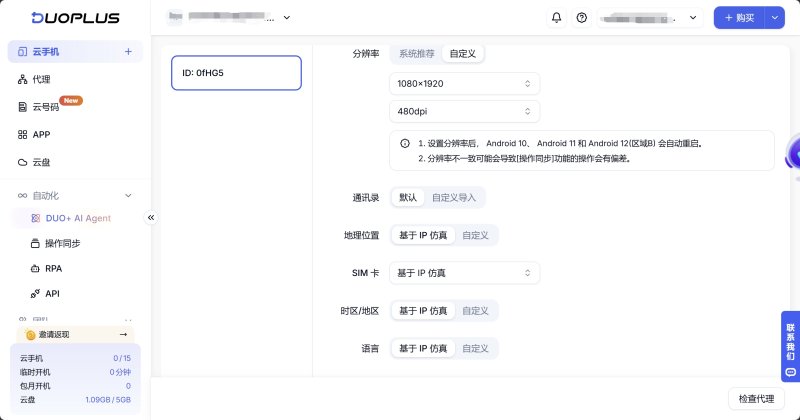Set 通讯录 contacts to 自定义导入
This screenshot has height=420, width=800.
[454, 197]
